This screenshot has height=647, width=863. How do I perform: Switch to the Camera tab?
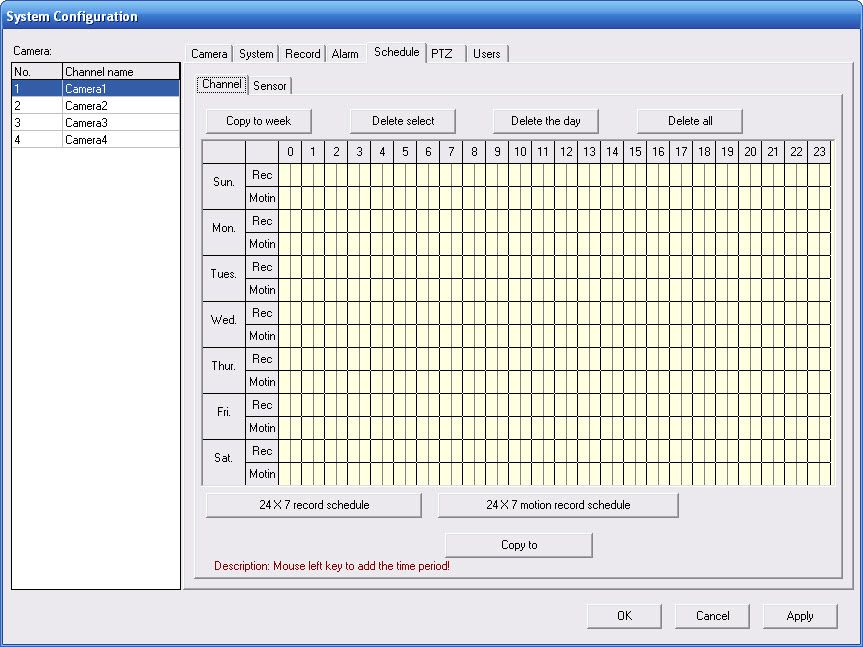pyautogui.click(x=209, y=54)
